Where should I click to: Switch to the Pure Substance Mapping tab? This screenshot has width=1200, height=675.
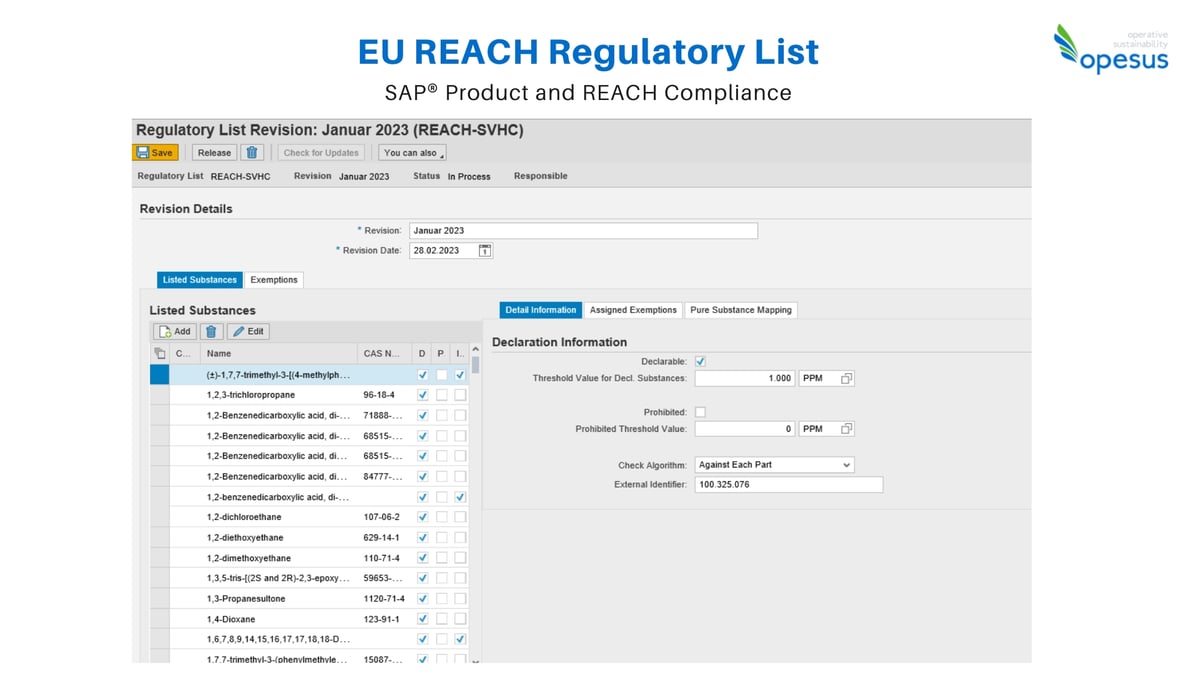741,310
